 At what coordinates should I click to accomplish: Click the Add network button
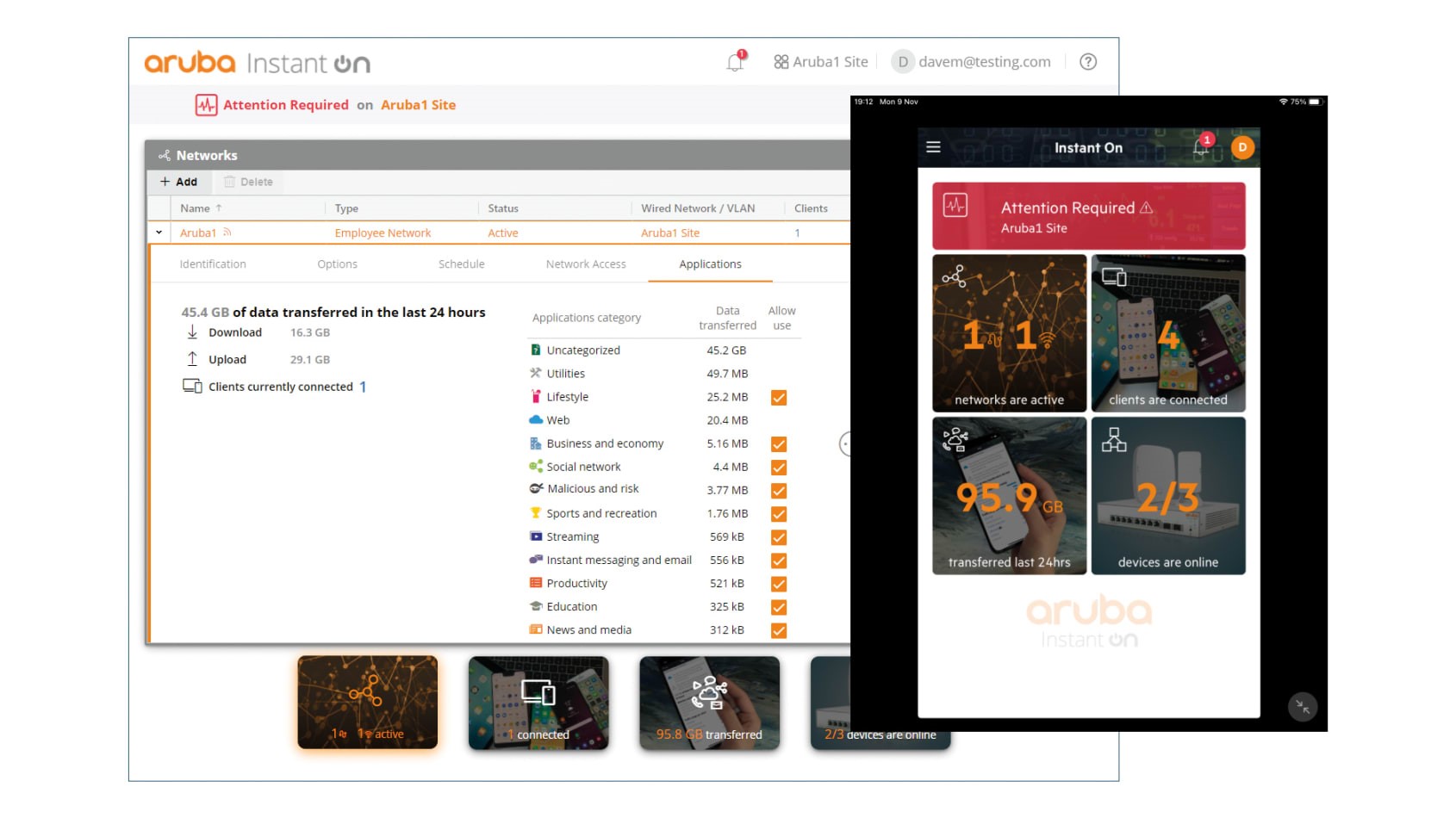(178, 182)
